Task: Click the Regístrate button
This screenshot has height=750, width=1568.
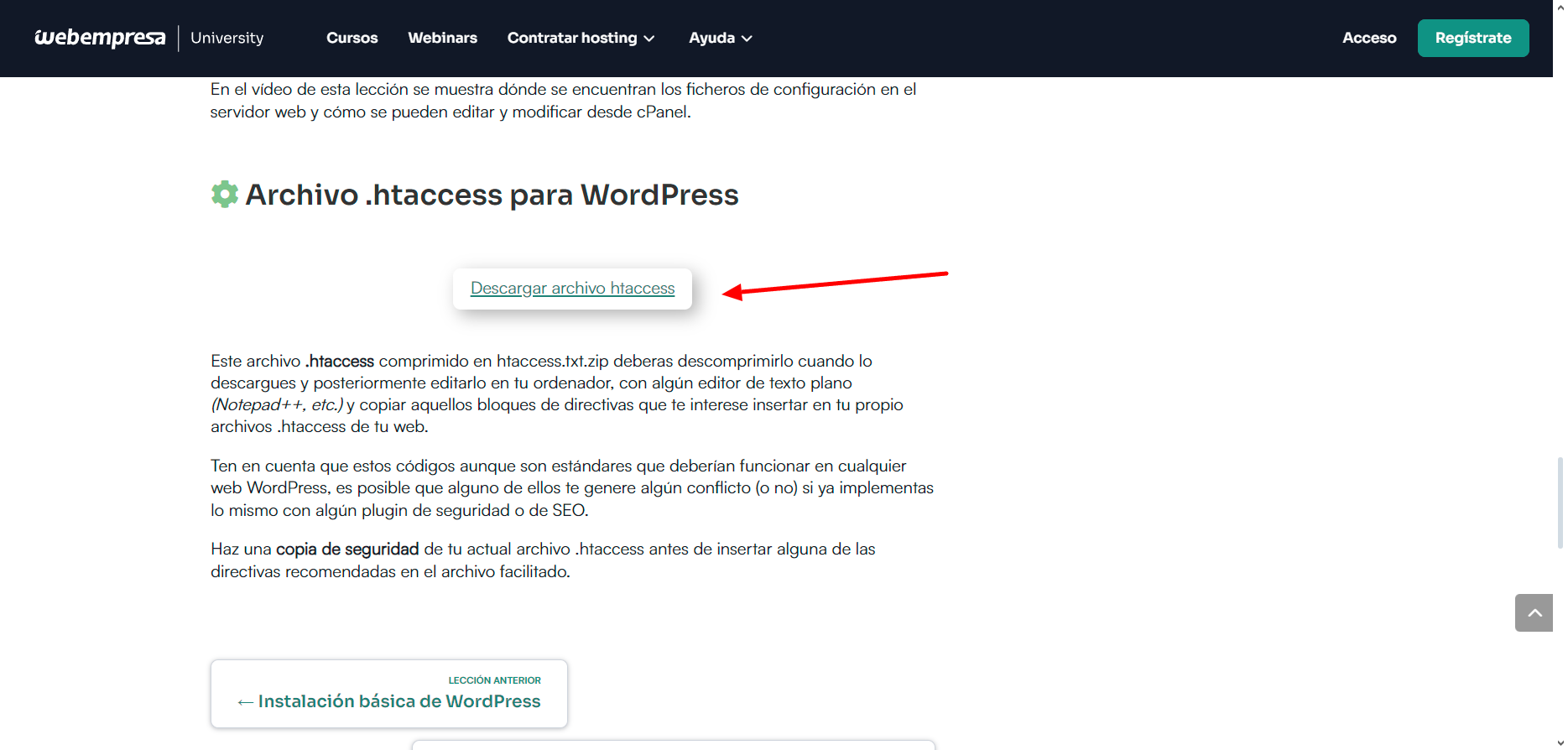Action: 1473,38
